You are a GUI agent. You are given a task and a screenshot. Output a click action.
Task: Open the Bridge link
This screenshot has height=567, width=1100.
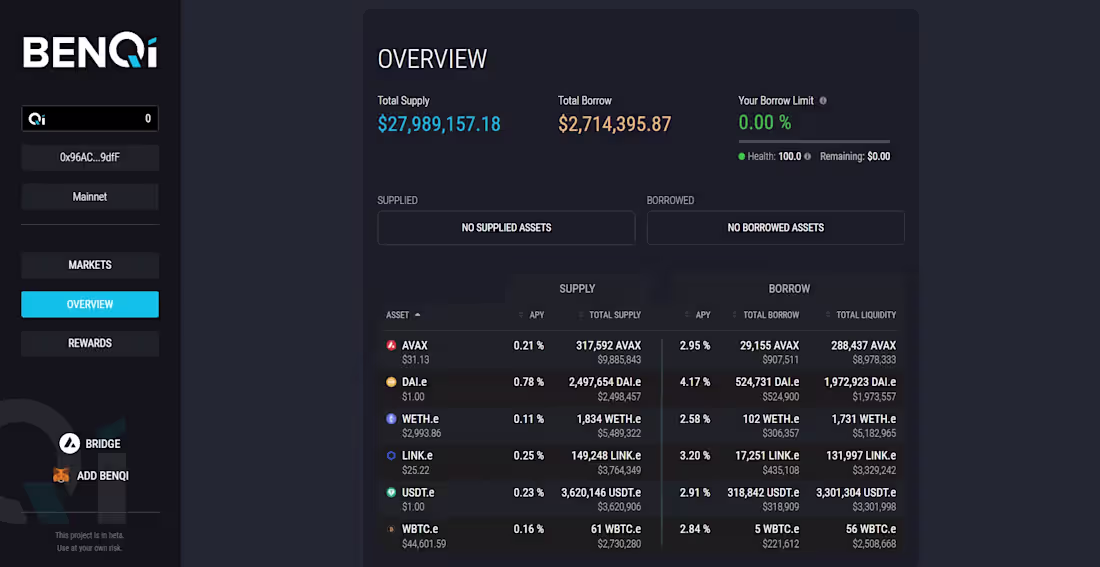[90, 443]
